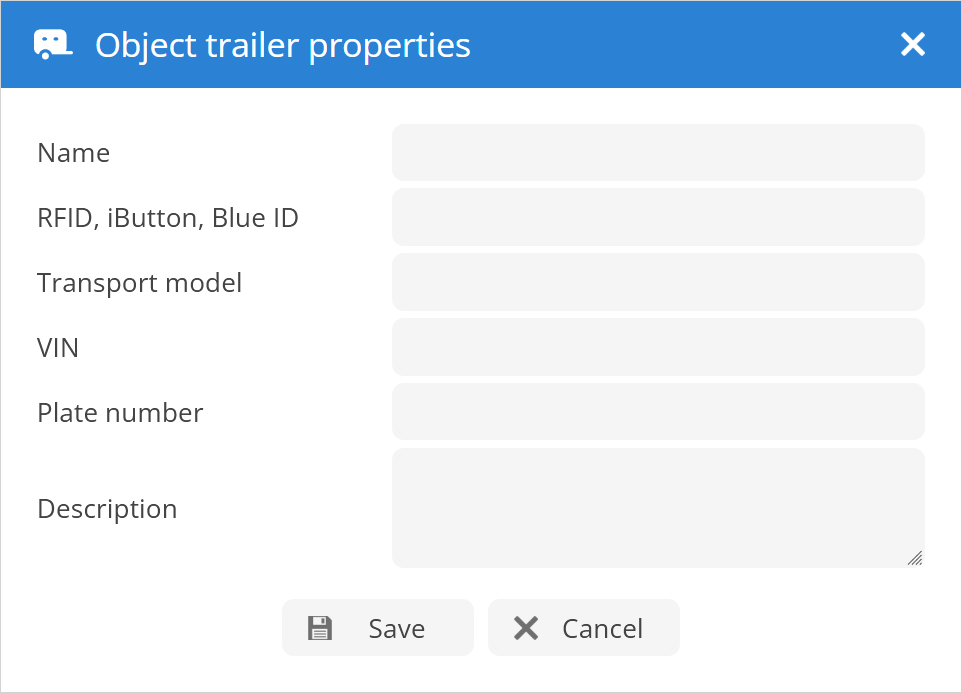The height and width of the screenshot is (693, 962).
Task: Click the X icon on Cancel button
Action: click(x=526, y=628)
